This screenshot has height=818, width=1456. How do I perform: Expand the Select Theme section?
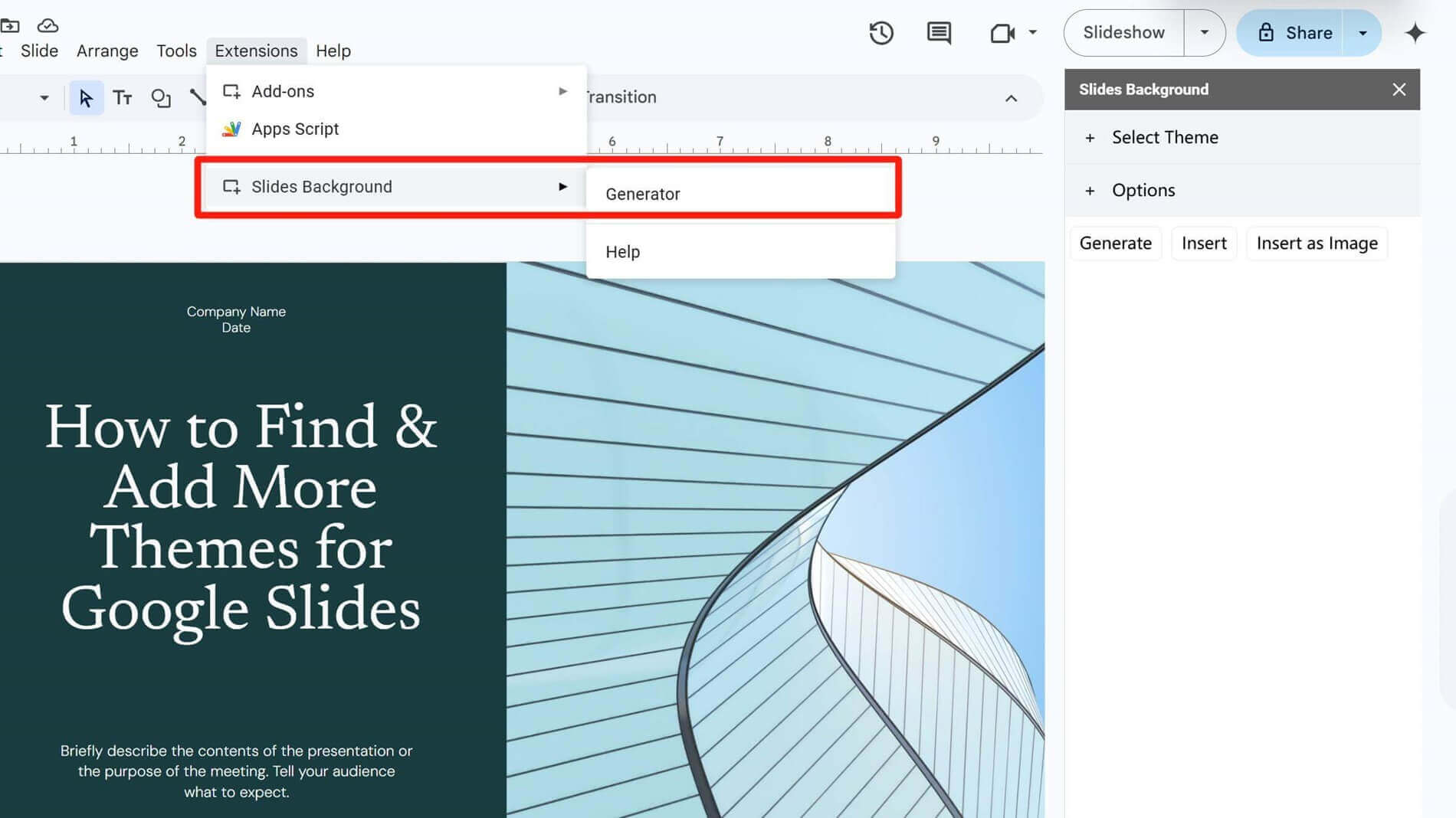coord(1241,137)
